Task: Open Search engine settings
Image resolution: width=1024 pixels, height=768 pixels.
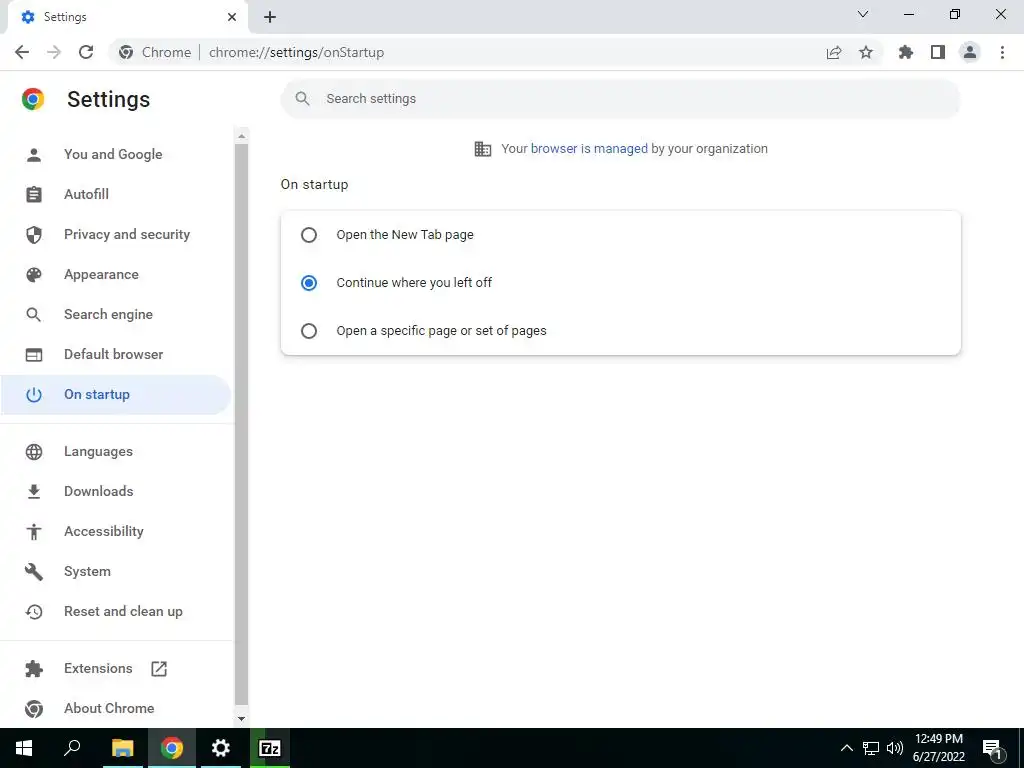Action: (116, 314)
